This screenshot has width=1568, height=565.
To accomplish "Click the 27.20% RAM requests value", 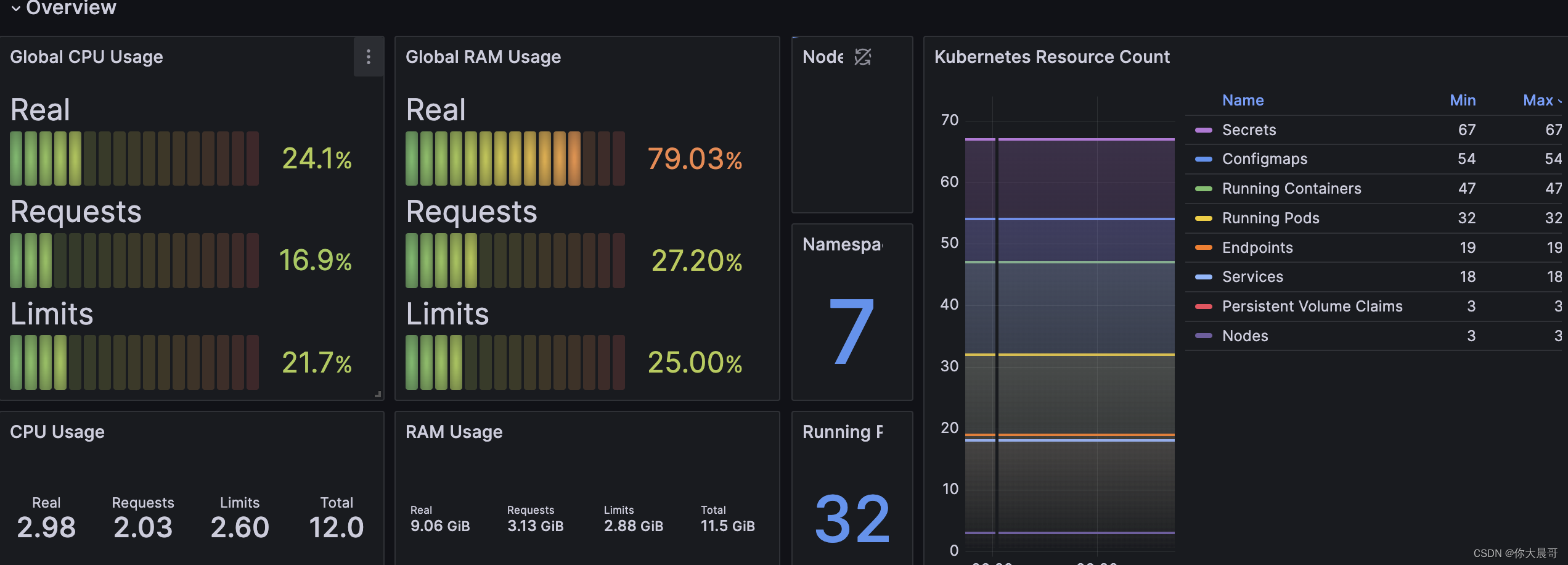I will (x=696, y=261).
